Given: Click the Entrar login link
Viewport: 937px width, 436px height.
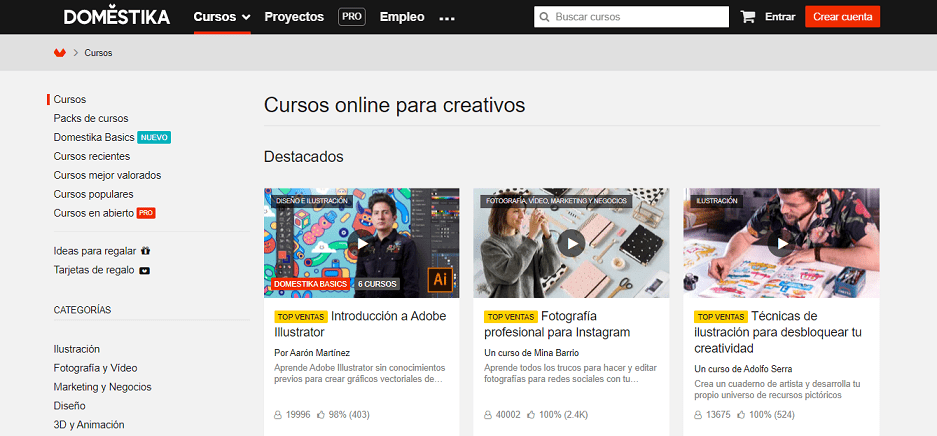Looking at the screenshot, I should pyautogui.click(x=780, y=17).
